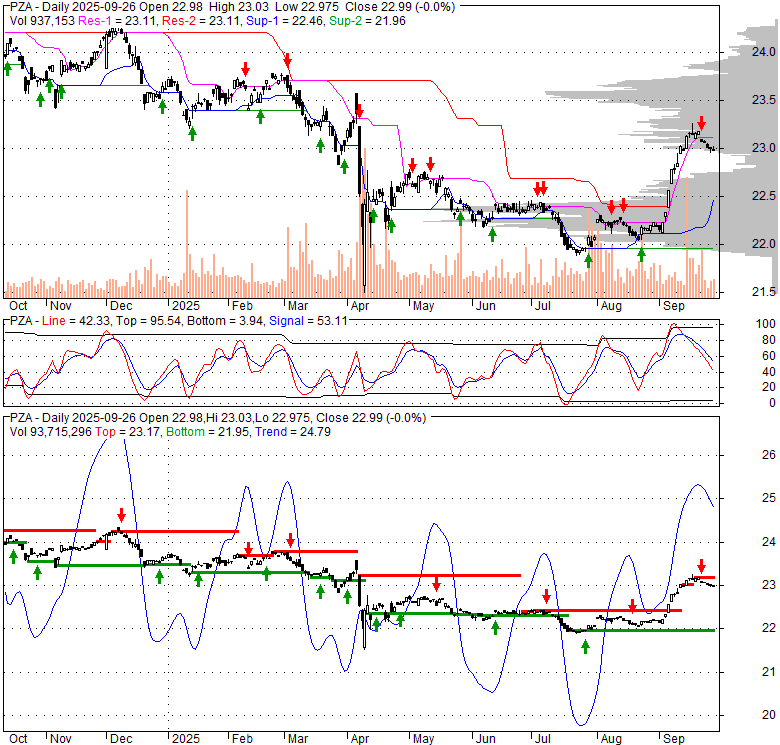Screen dimensions: 780x745
Task: Click the 'Res-1 = 23.11' magenta legend value
Action: [118, 21]
